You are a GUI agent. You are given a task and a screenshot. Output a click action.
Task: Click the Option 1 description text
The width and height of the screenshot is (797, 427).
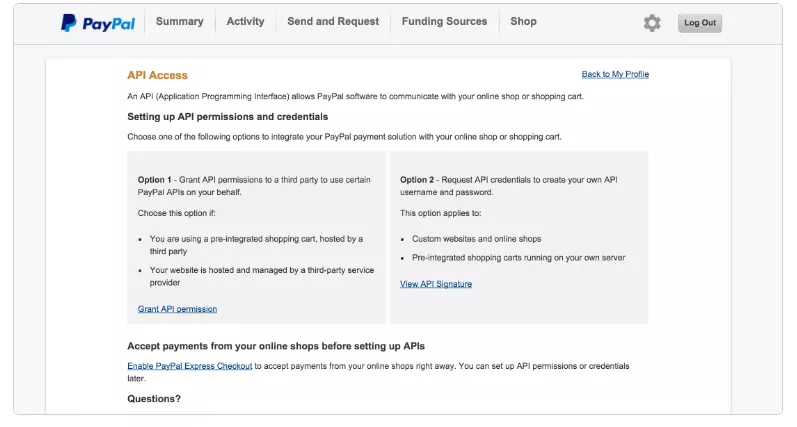[254, 186]
